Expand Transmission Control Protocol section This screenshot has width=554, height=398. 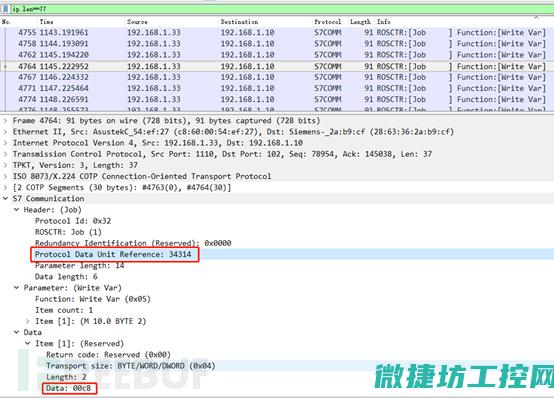tap(5, 154)
